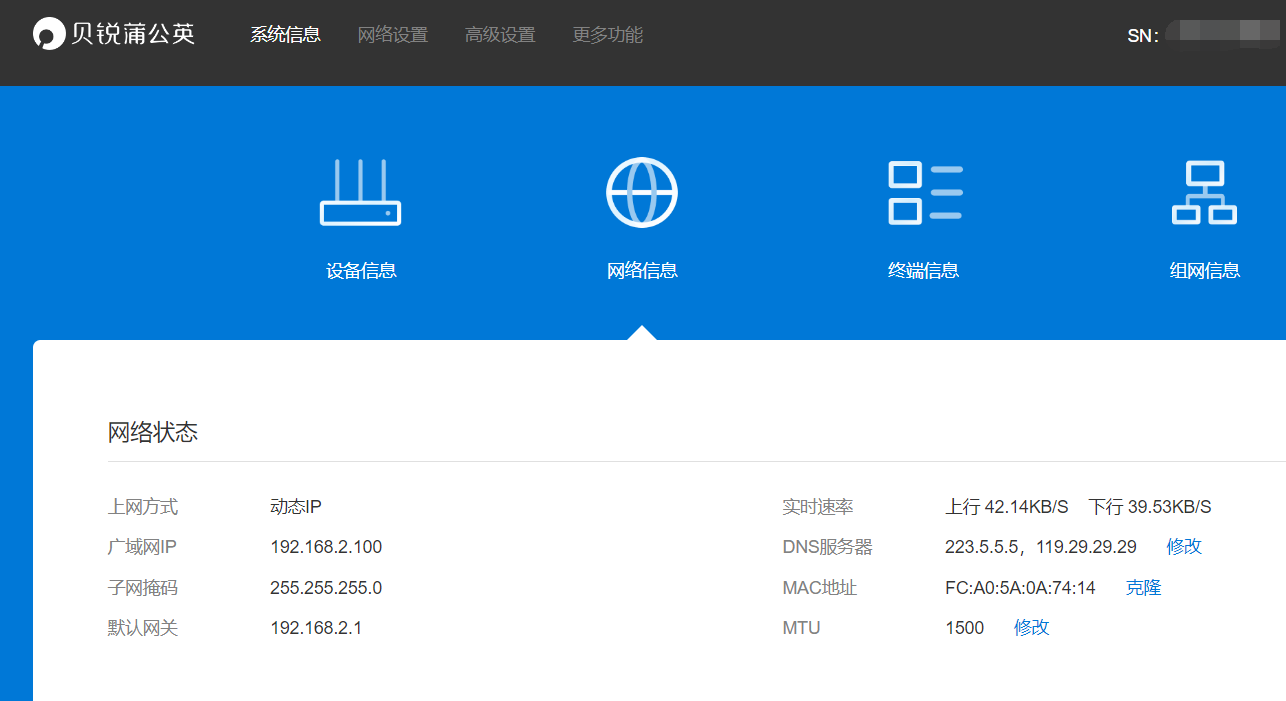Image resolution: width=1286 pixels, height=701 pixels.
Task: Open the 组网信息 topology icon
Action: (1204, 192)
